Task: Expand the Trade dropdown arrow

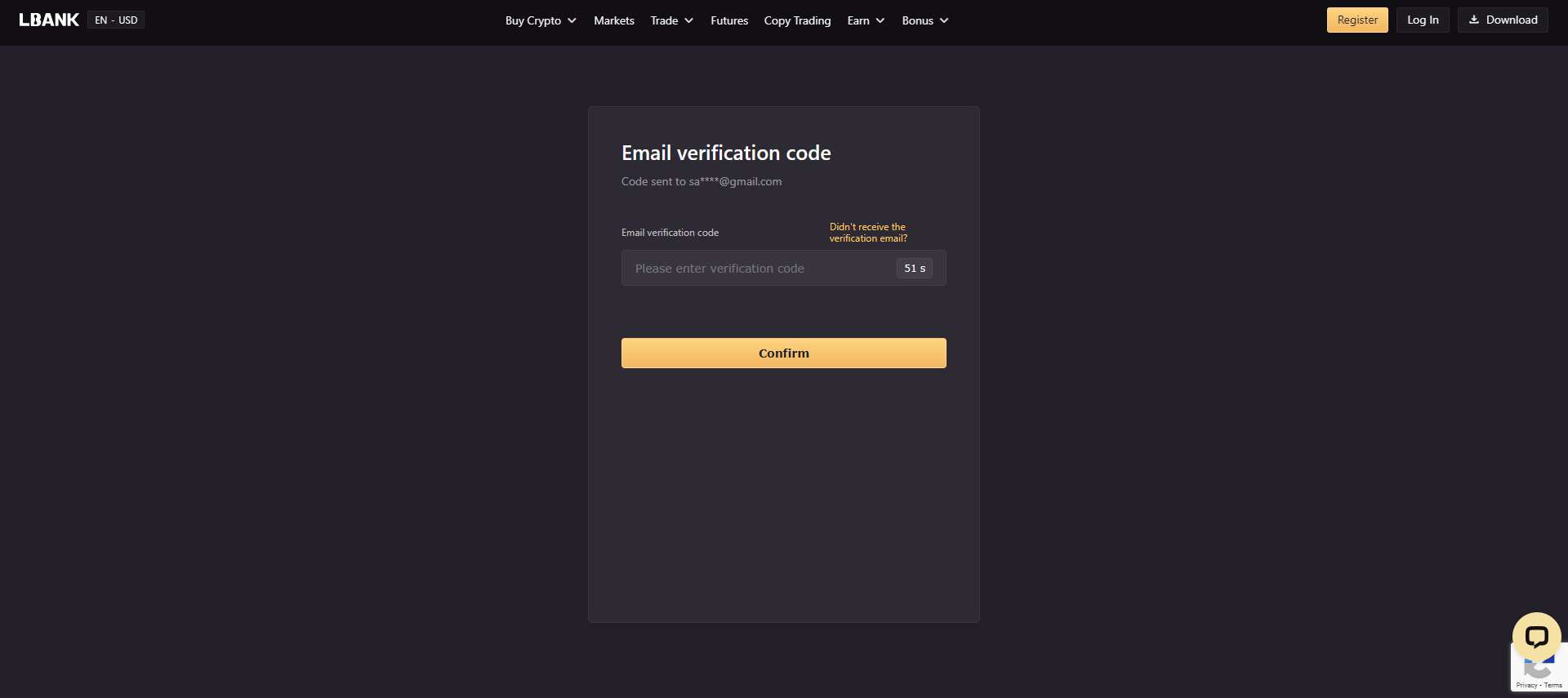Action: pyautogui.click(x=688, y=20)
